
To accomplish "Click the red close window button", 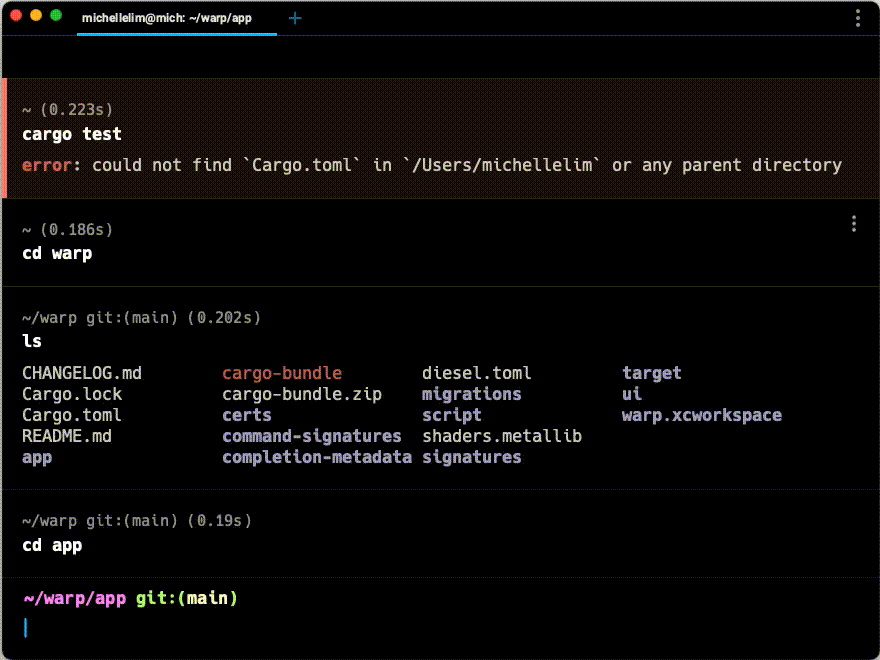I will coord(16,15).
